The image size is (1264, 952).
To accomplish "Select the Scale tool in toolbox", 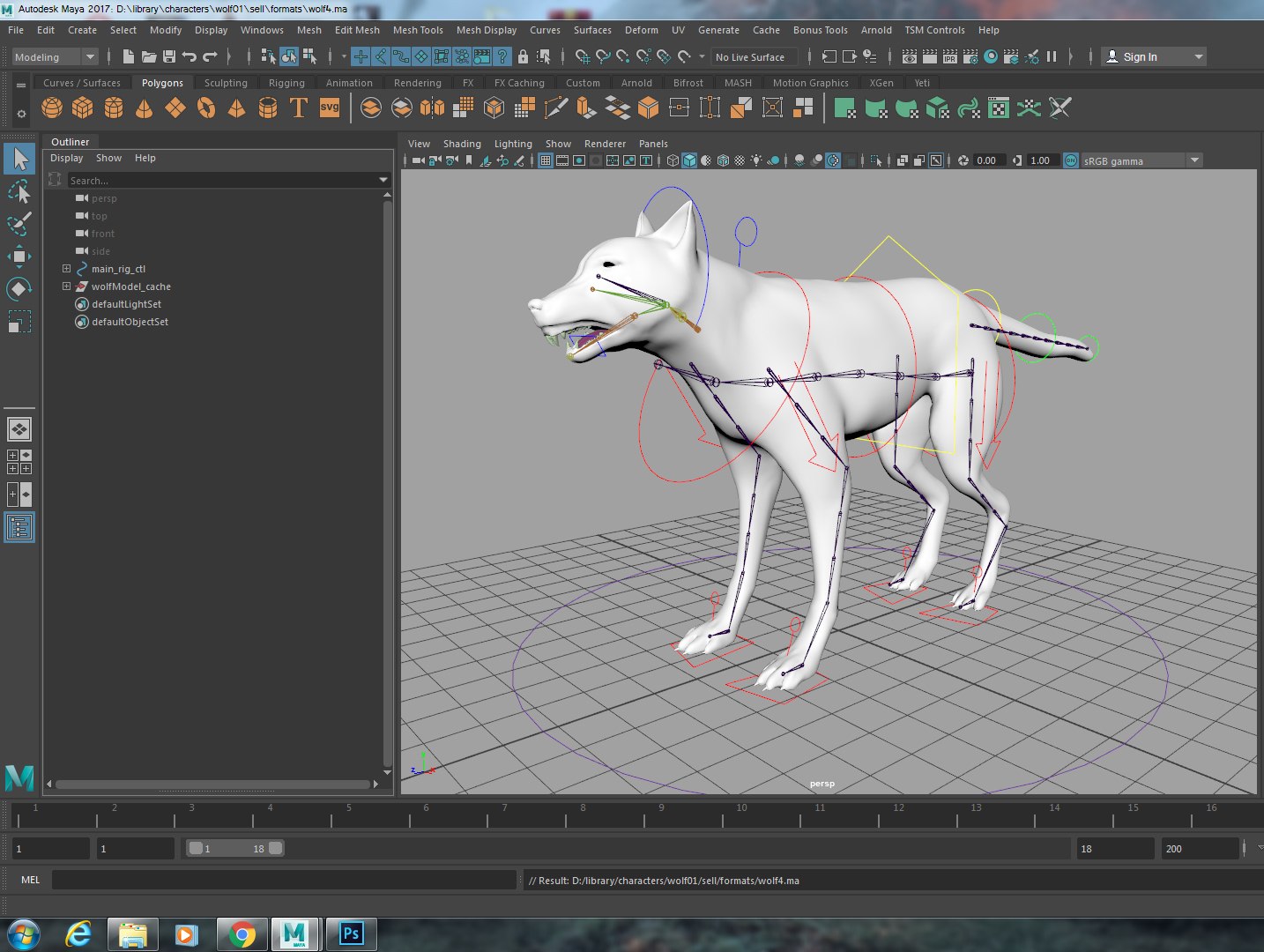I will click(x=19, y=322).
